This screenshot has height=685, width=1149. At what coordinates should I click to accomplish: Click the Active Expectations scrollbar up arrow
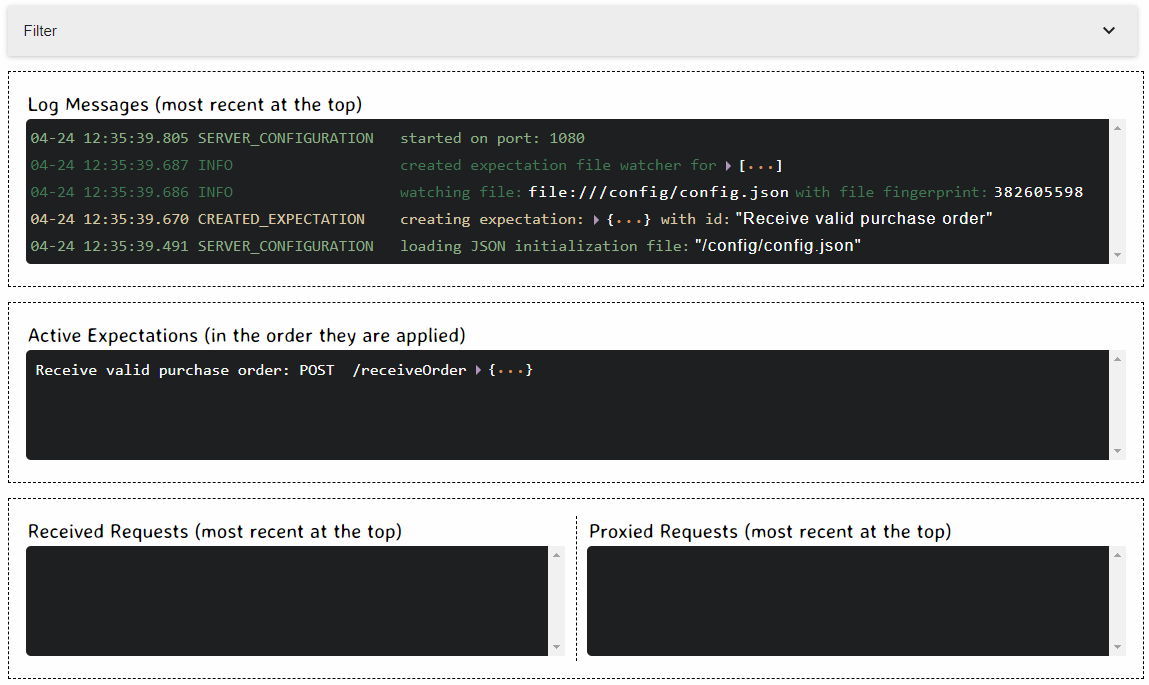click(x=1117, y=359)
